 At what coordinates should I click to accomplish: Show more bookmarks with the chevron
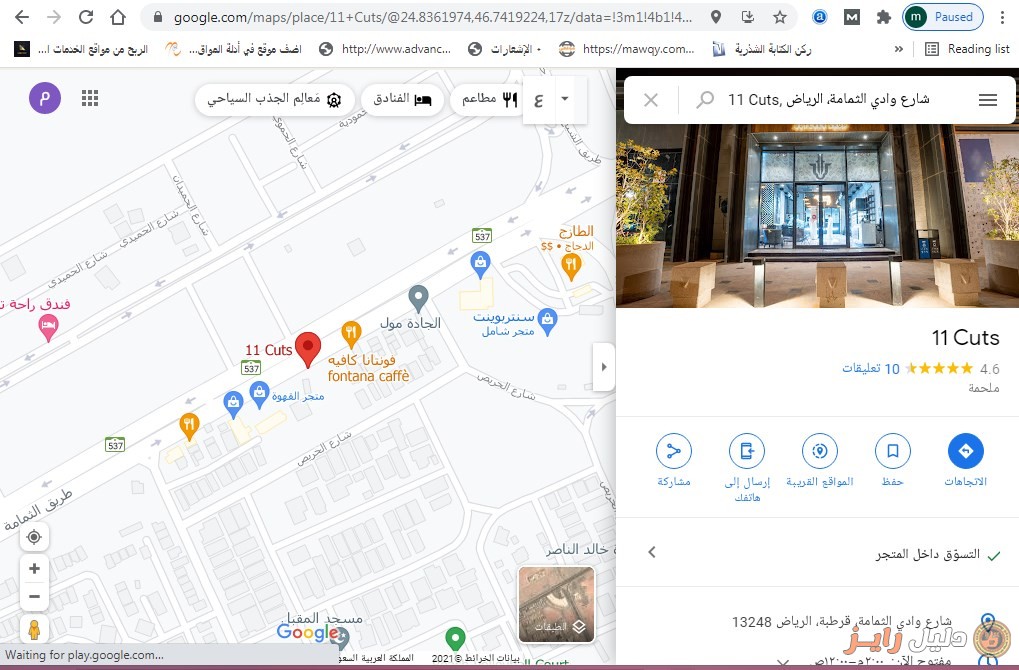click(x=899, y=49)
